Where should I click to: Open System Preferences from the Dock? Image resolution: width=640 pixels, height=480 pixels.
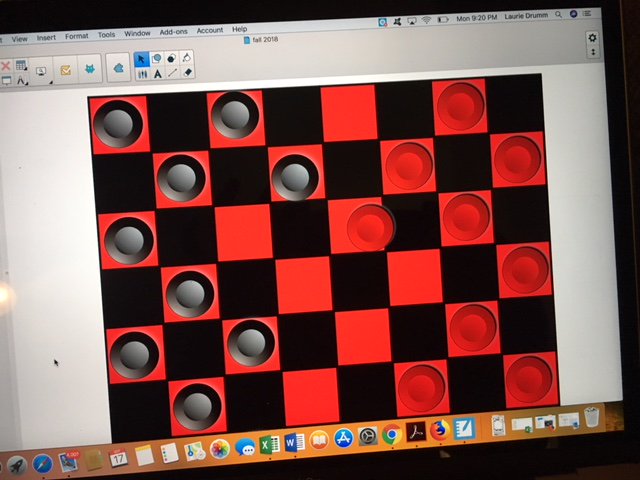(368, 437)
